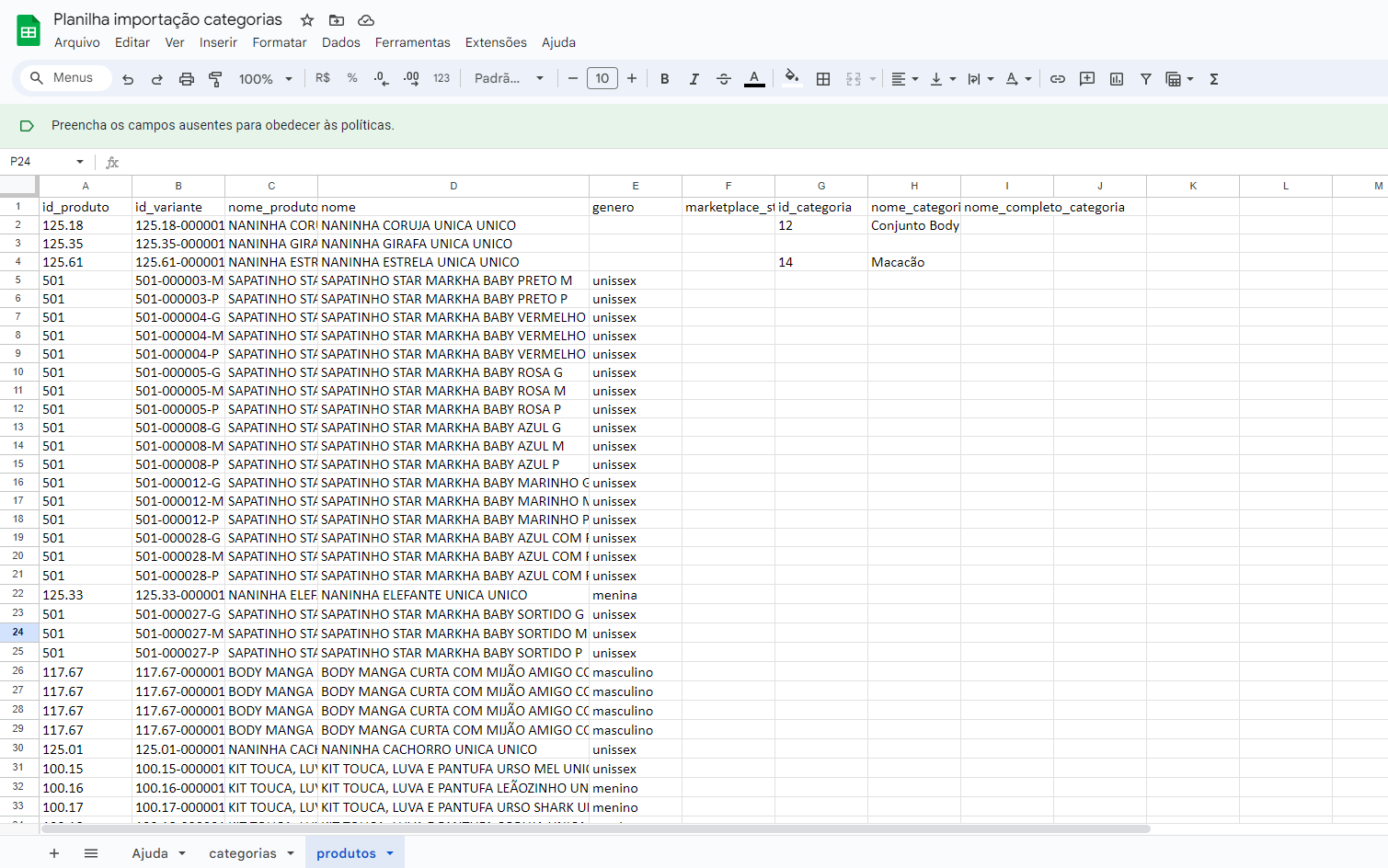Toggle bold formatting
The height and width of the screenshot is (868, 1388).
coord(665,79)
